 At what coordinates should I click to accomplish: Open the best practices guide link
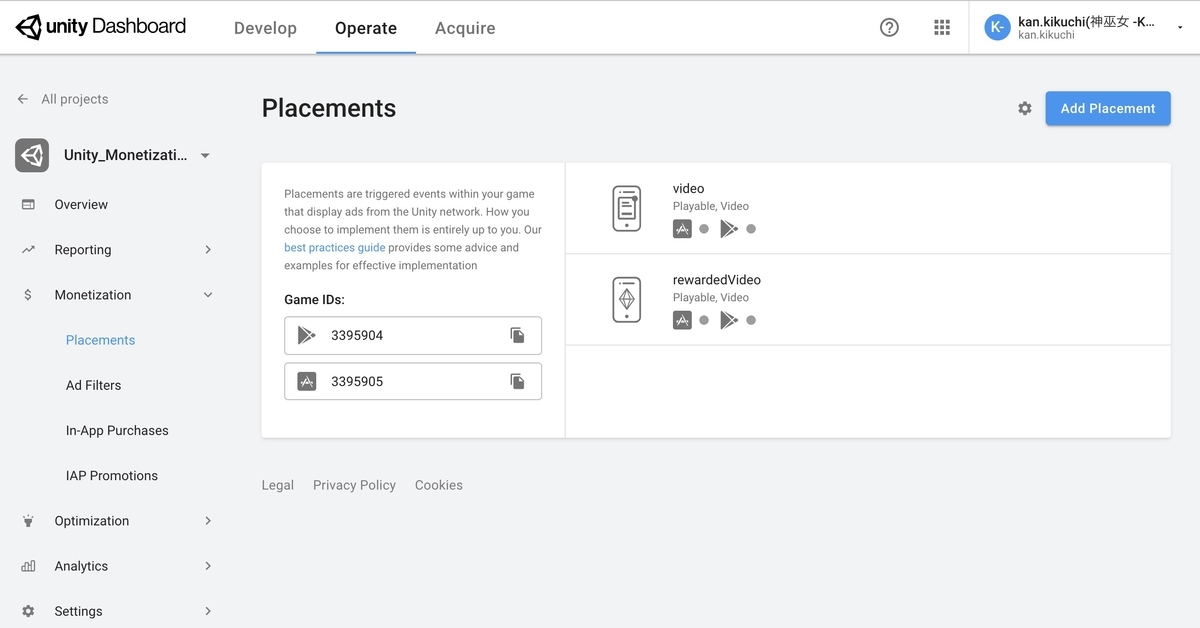coord(334,248)
